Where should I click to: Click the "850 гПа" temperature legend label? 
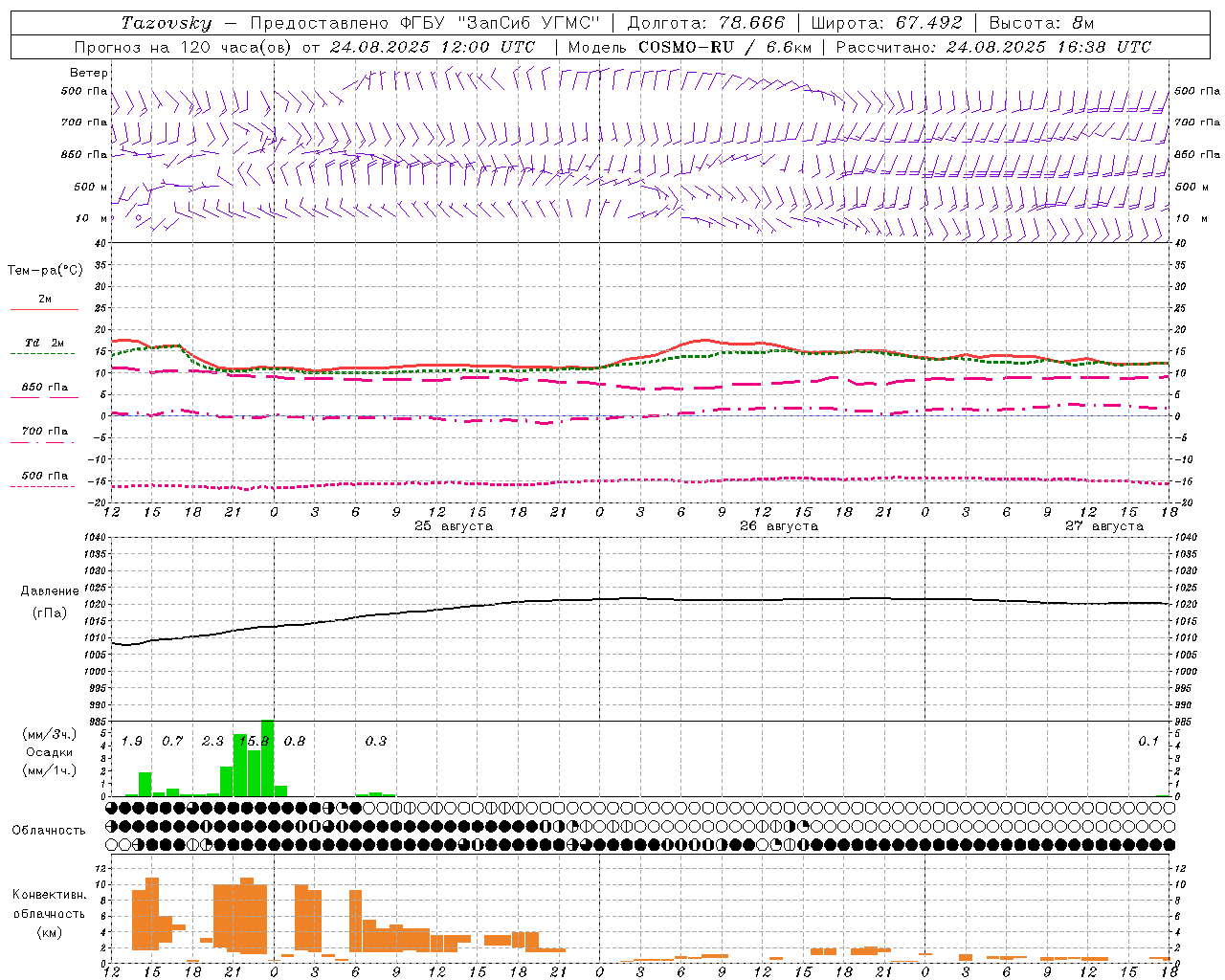[44, 388]
